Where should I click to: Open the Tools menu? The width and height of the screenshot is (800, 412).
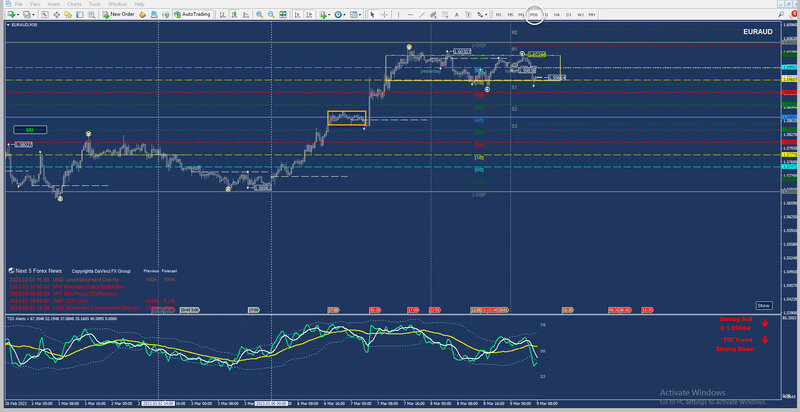point(95,4)
